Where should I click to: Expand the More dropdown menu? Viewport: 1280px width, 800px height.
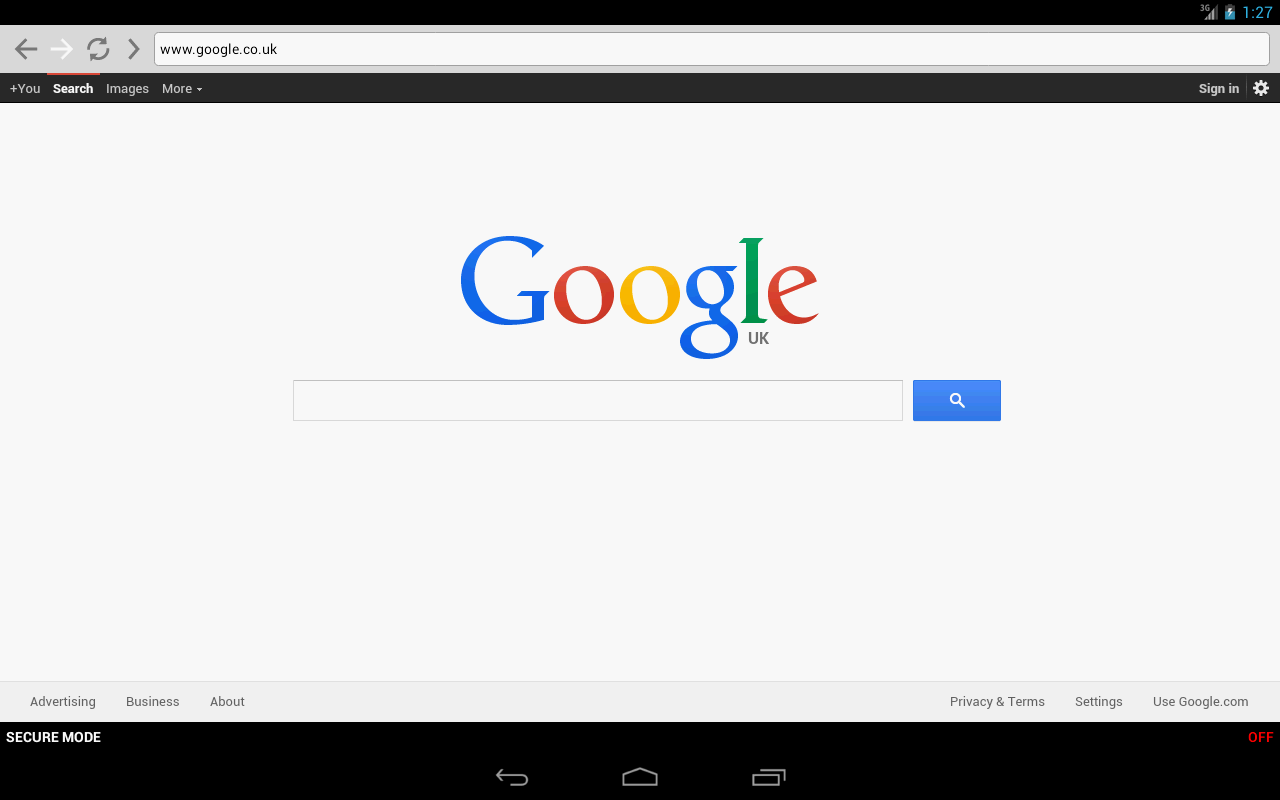pyautogui.click(x=182, y=89)
